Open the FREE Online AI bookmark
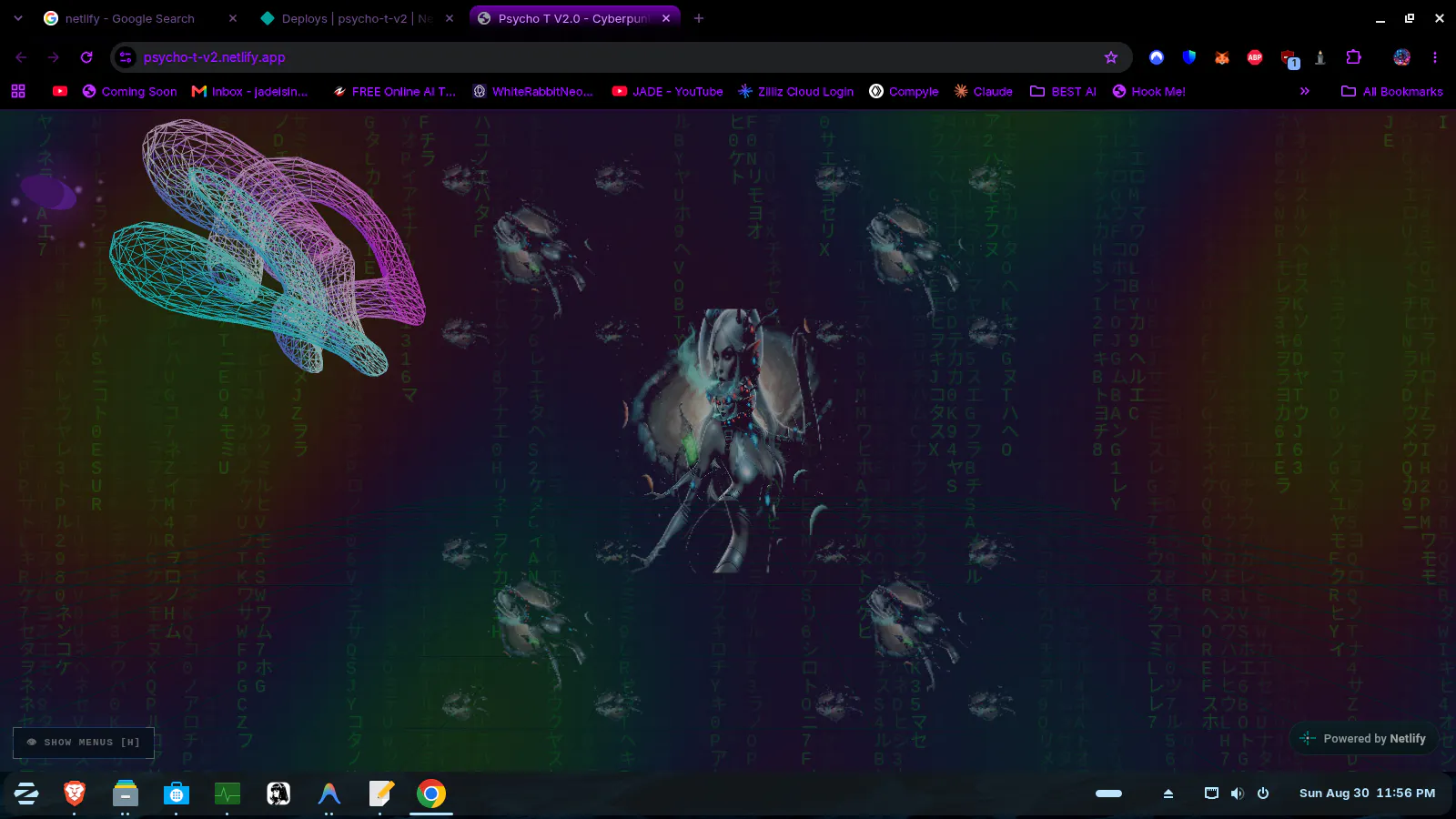This screenshot has height=819, width=1456. click(395, 91)
